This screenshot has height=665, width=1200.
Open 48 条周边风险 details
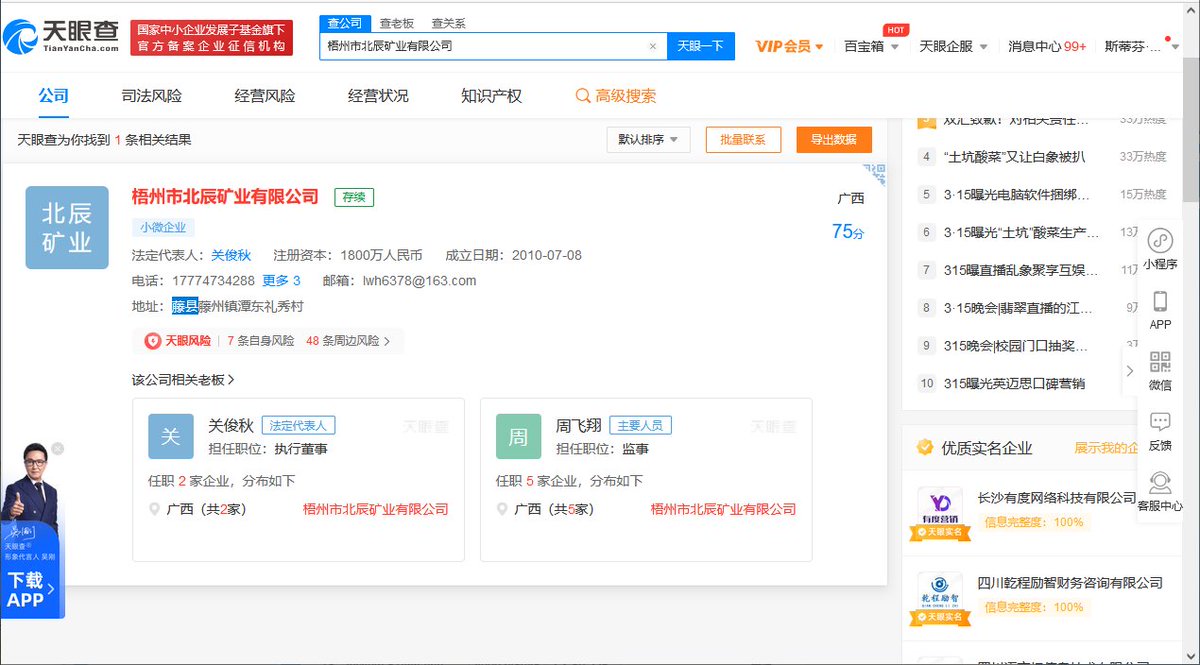point(348,341)
